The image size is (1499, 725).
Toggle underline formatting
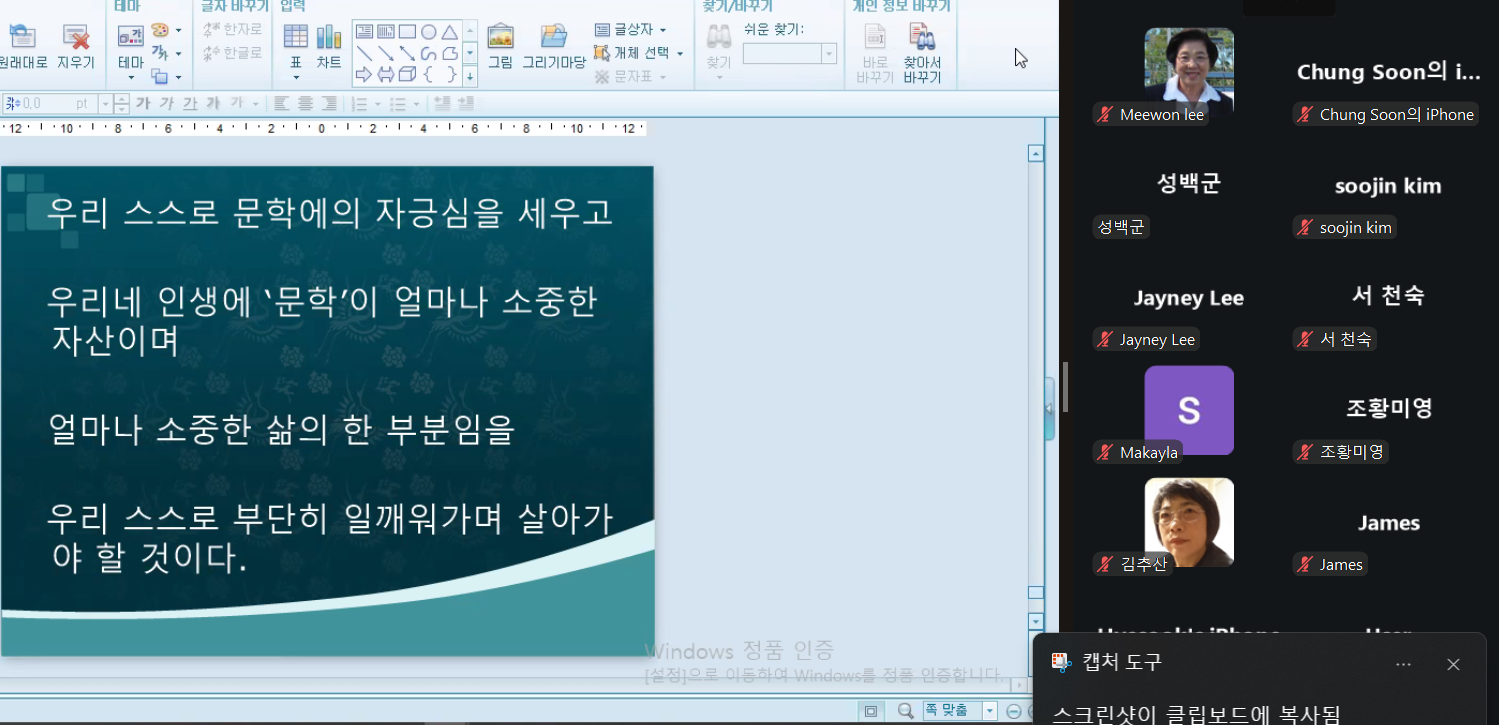click(189, 102)
